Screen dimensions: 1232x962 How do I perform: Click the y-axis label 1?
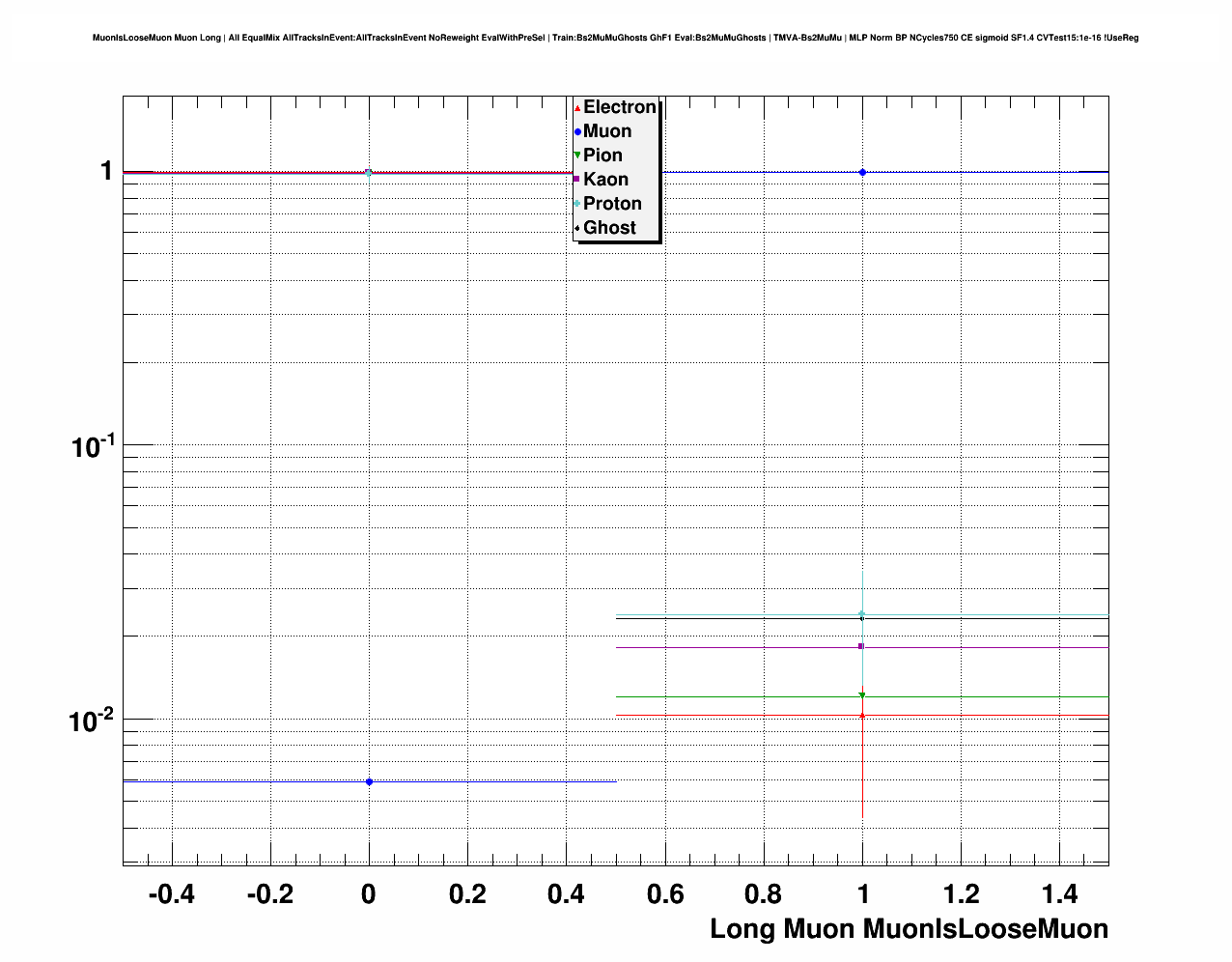[106, 172]
